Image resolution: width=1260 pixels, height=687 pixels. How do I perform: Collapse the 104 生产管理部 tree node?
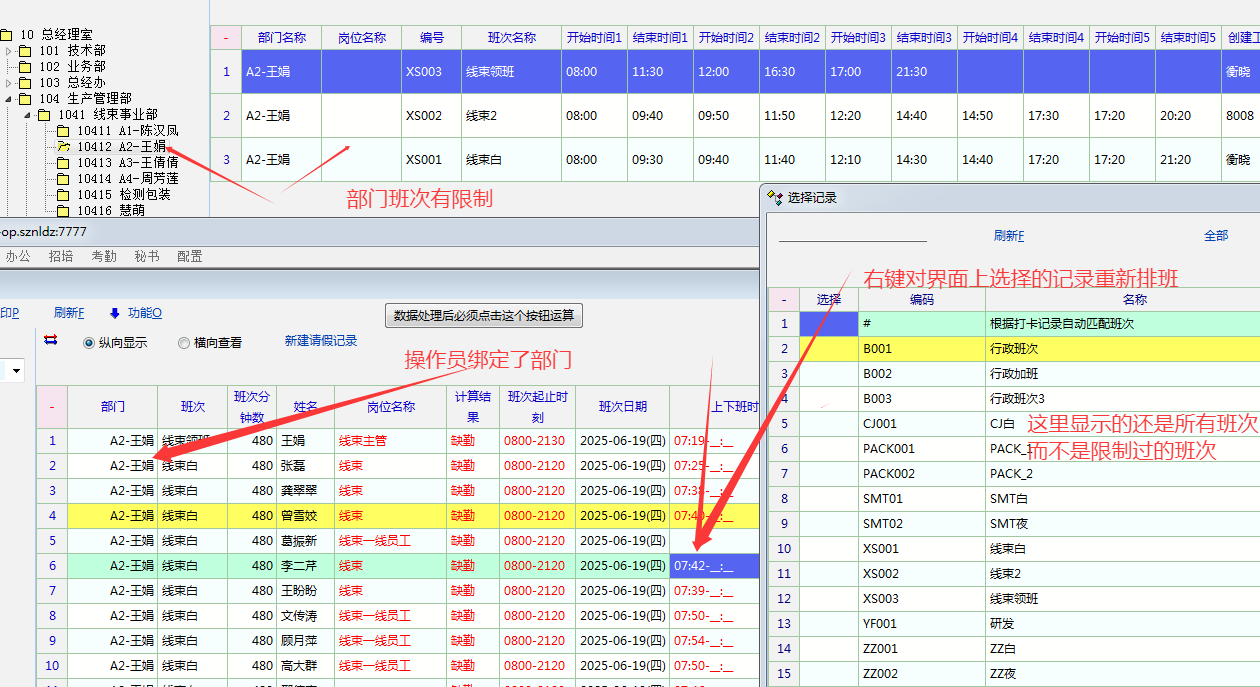coord(9,99)
